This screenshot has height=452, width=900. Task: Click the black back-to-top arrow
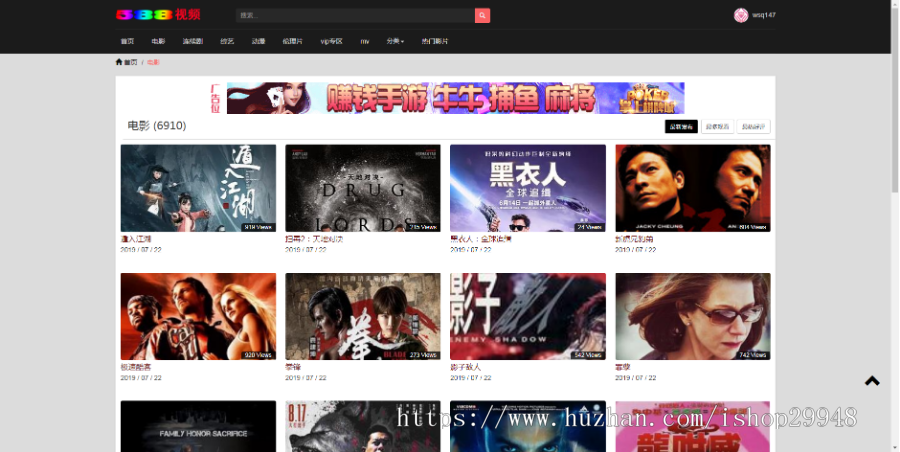pos(872,381)
